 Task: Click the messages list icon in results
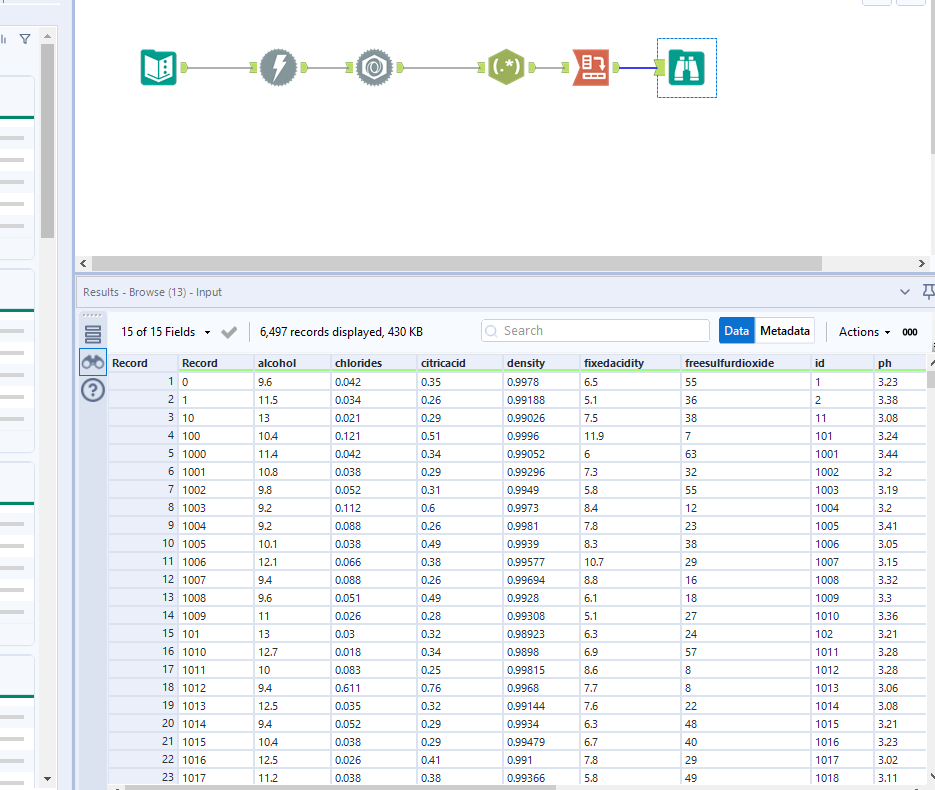93,334
